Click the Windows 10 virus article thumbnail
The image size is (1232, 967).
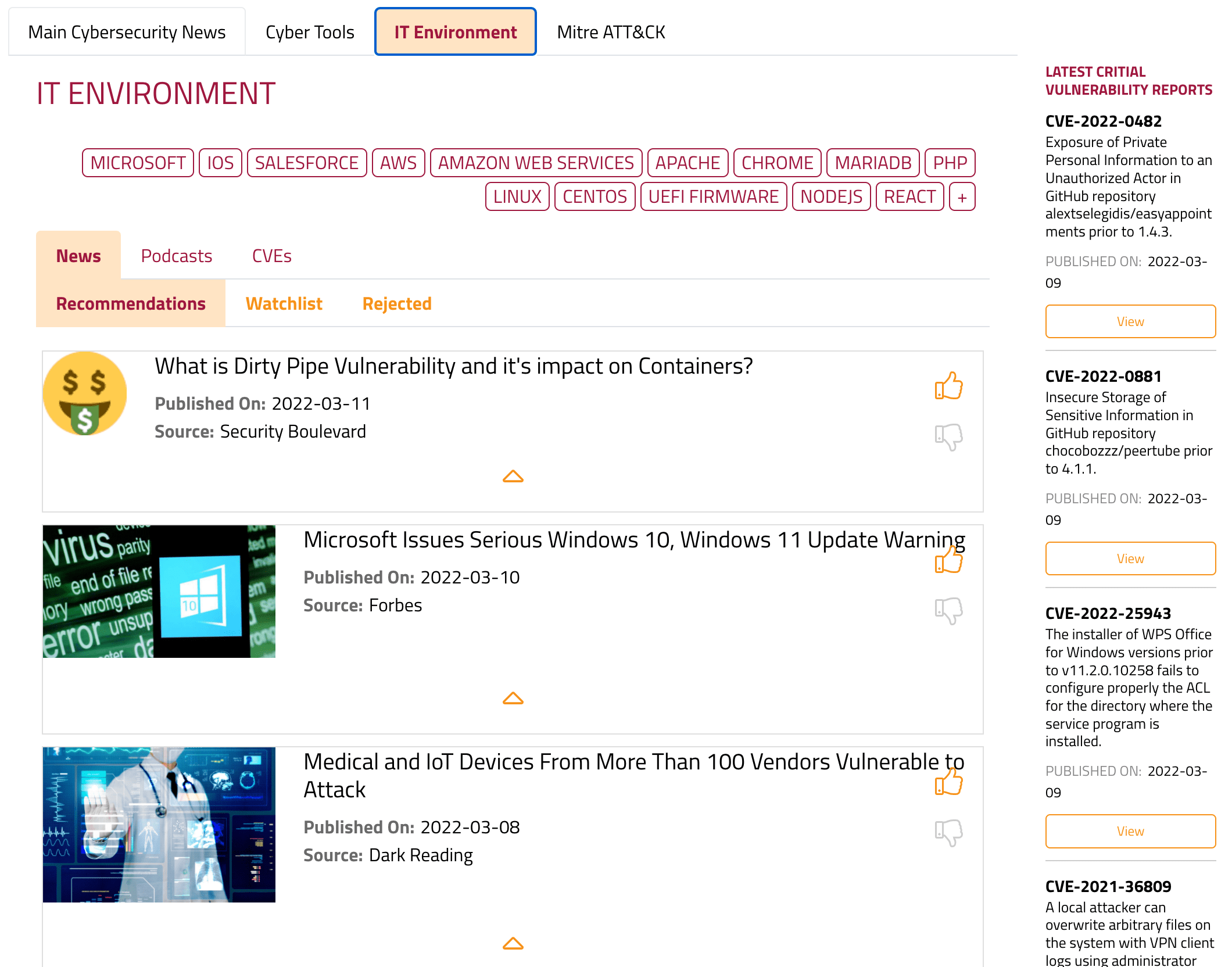pyautogui.click(x=159, y=592)
